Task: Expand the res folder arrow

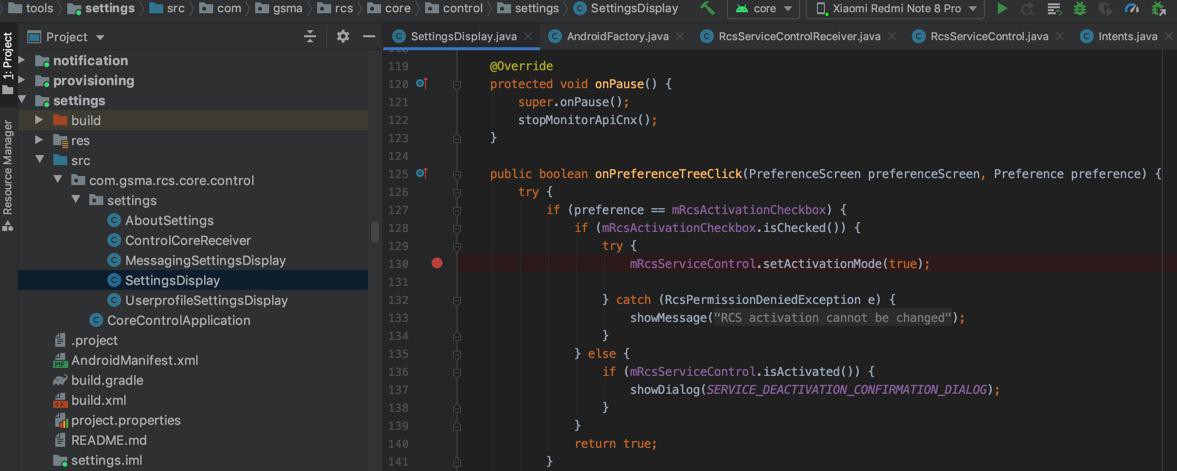Action: 40,140
